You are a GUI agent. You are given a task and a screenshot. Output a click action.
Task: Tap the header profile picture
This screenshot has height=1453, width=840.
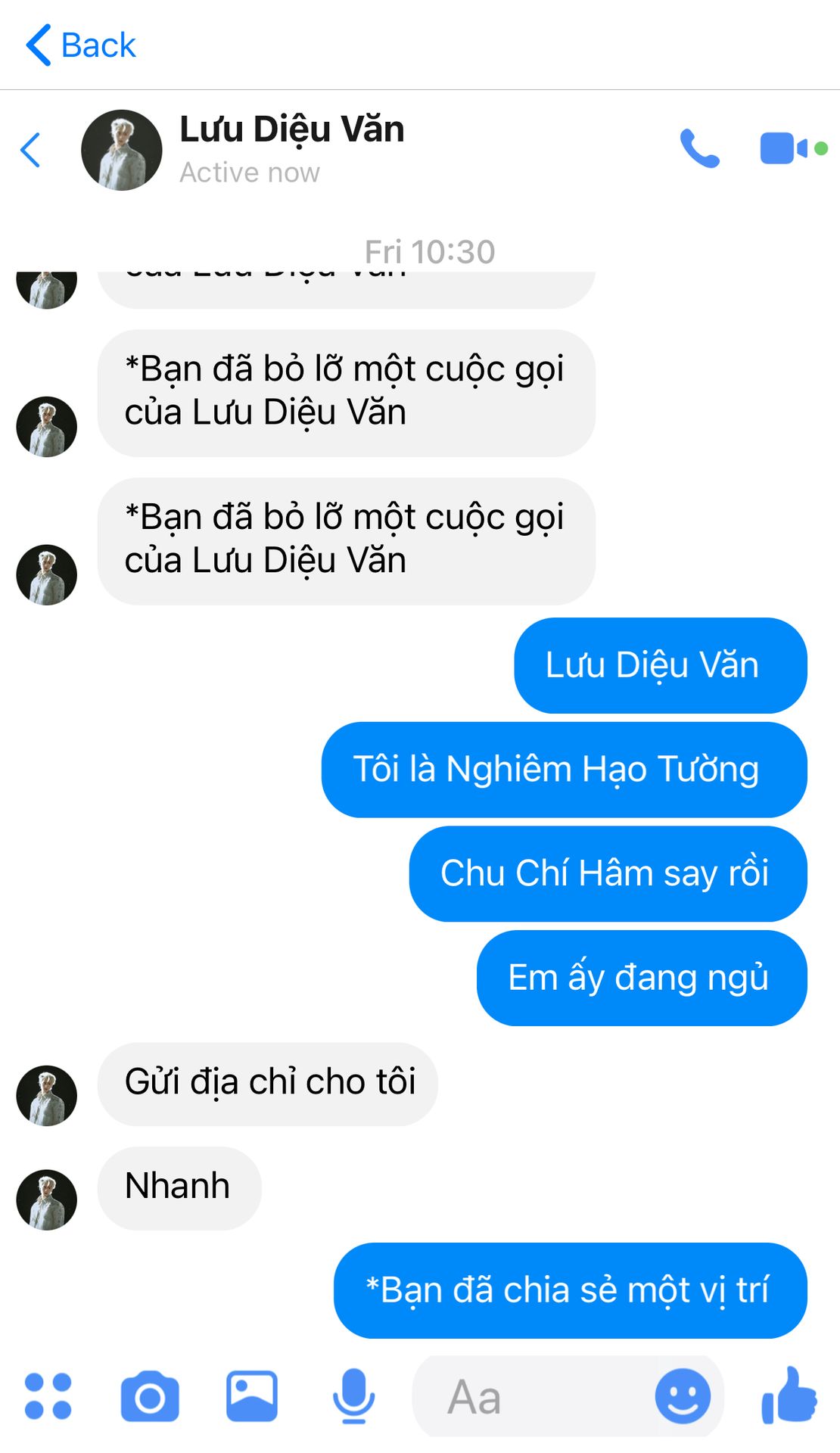tap(121, 150)
